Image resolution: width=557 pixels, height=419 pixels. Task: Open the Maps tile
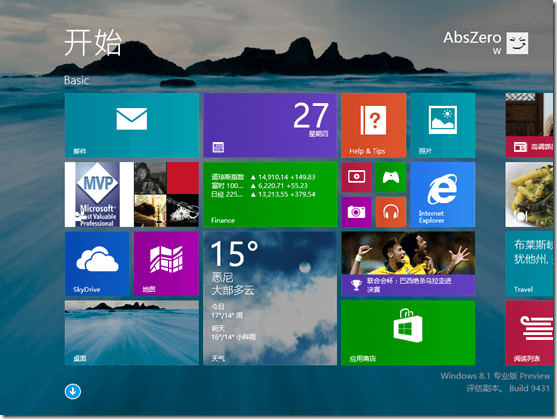pos(166,263)
